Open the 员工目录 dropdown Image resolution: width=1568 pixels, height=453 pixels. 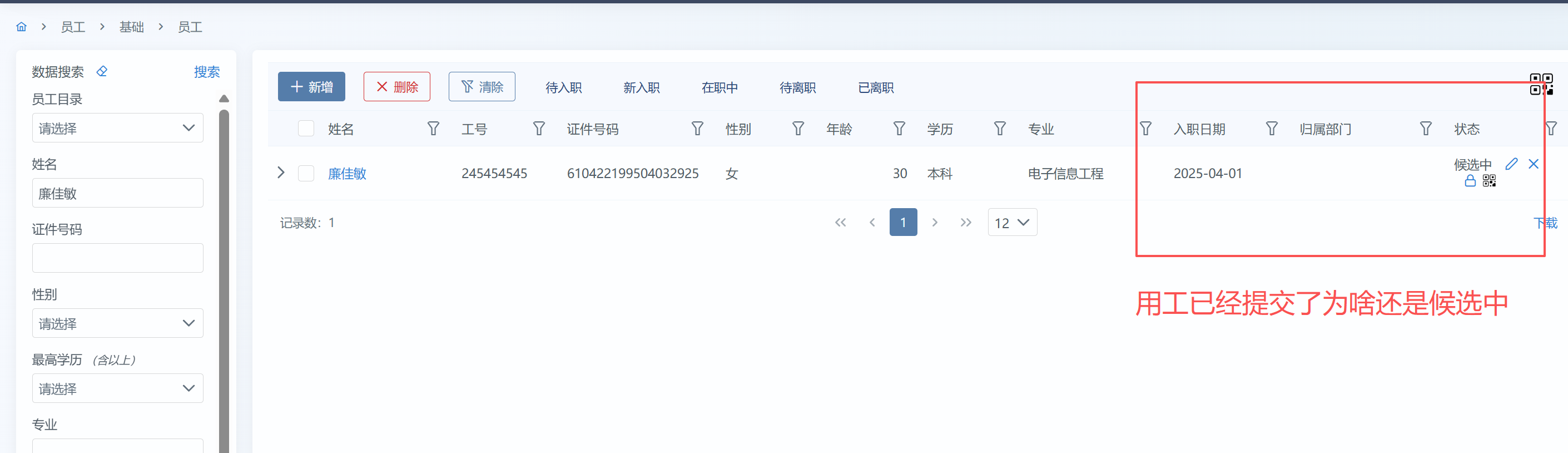(x=117, y=128)
